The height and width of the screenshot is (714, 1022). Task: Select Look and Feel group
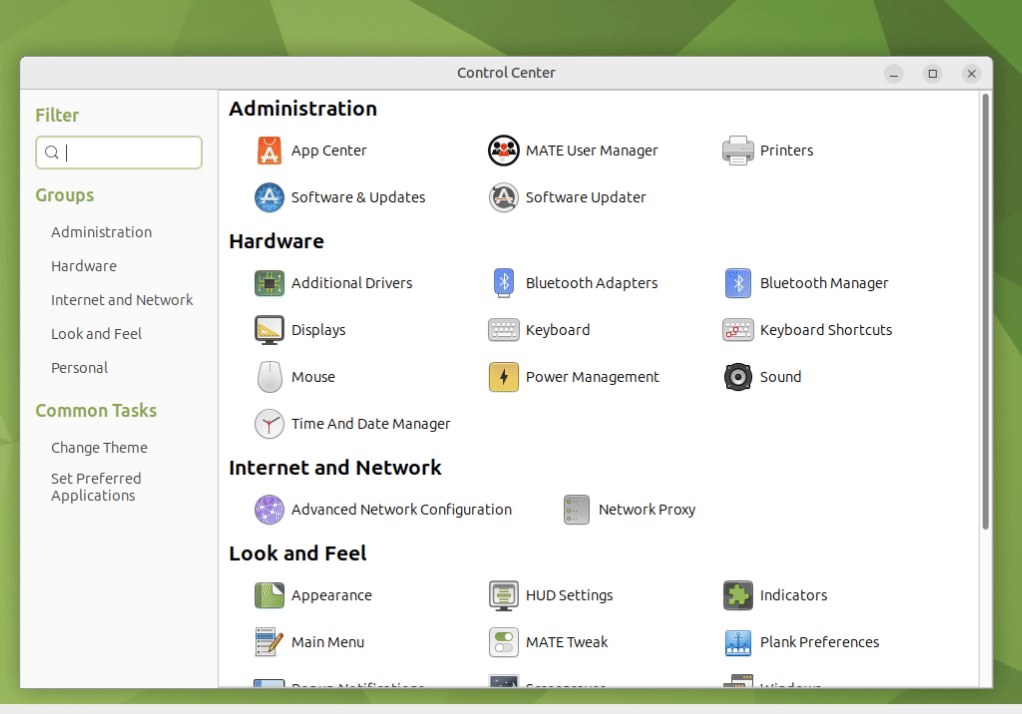point(96,334)
